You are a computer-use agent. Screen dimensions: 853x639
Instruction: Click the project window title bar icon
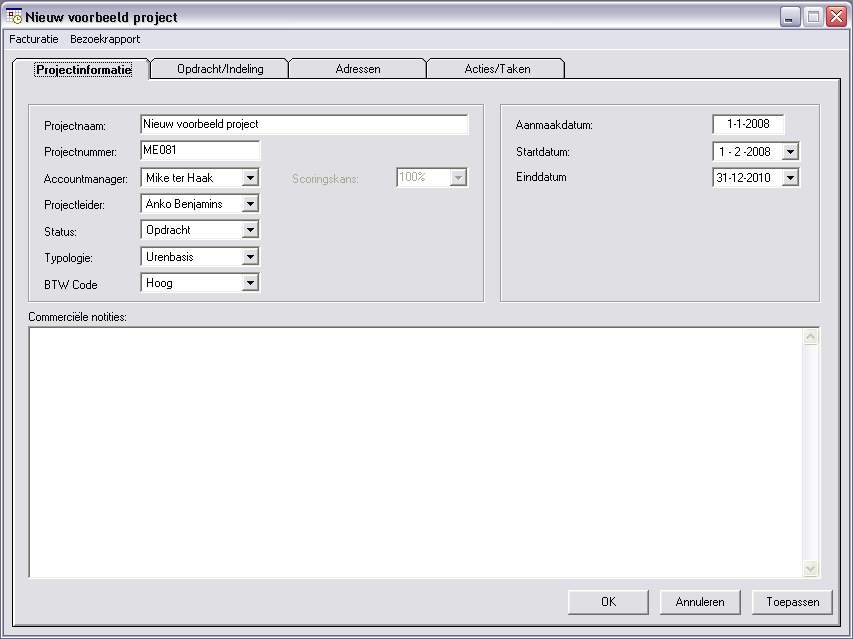coord(14,17)
